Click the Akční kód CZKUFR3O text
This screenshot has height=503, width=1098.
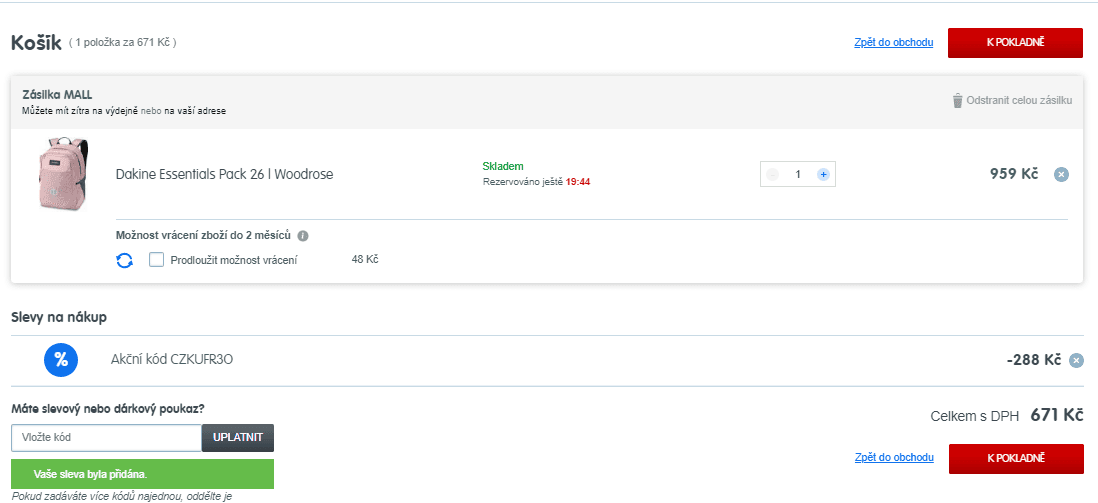point(172,360)
